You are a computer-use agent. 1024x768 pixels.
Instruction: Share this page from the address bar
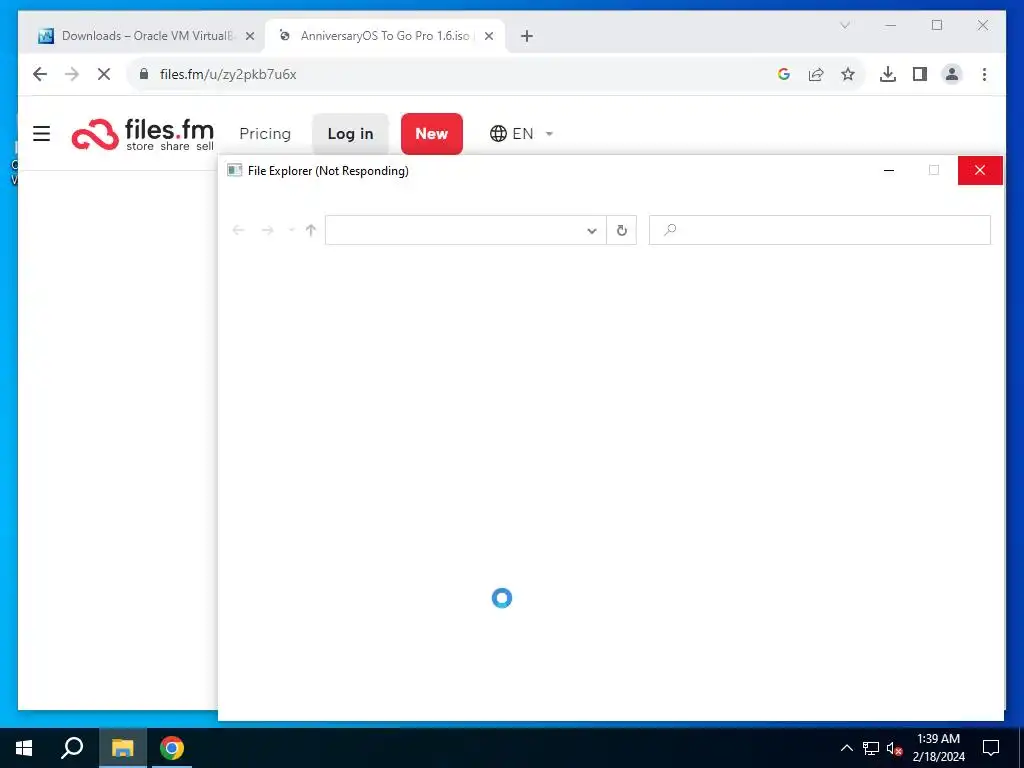click(x=816, y=74)
